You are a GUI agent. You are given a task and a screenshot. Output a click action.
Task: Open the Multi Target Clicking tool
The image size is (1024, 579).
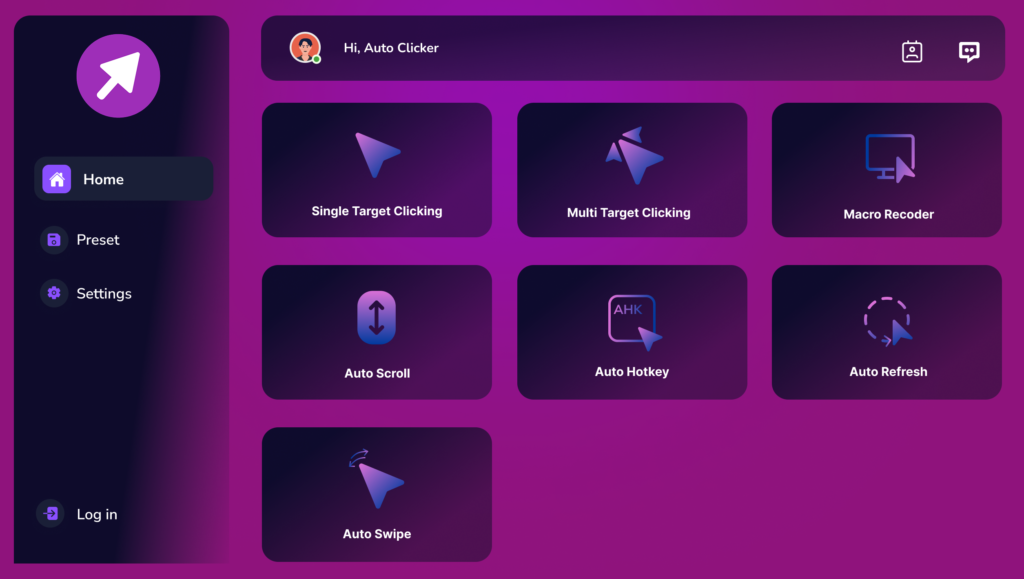[631, 170]
